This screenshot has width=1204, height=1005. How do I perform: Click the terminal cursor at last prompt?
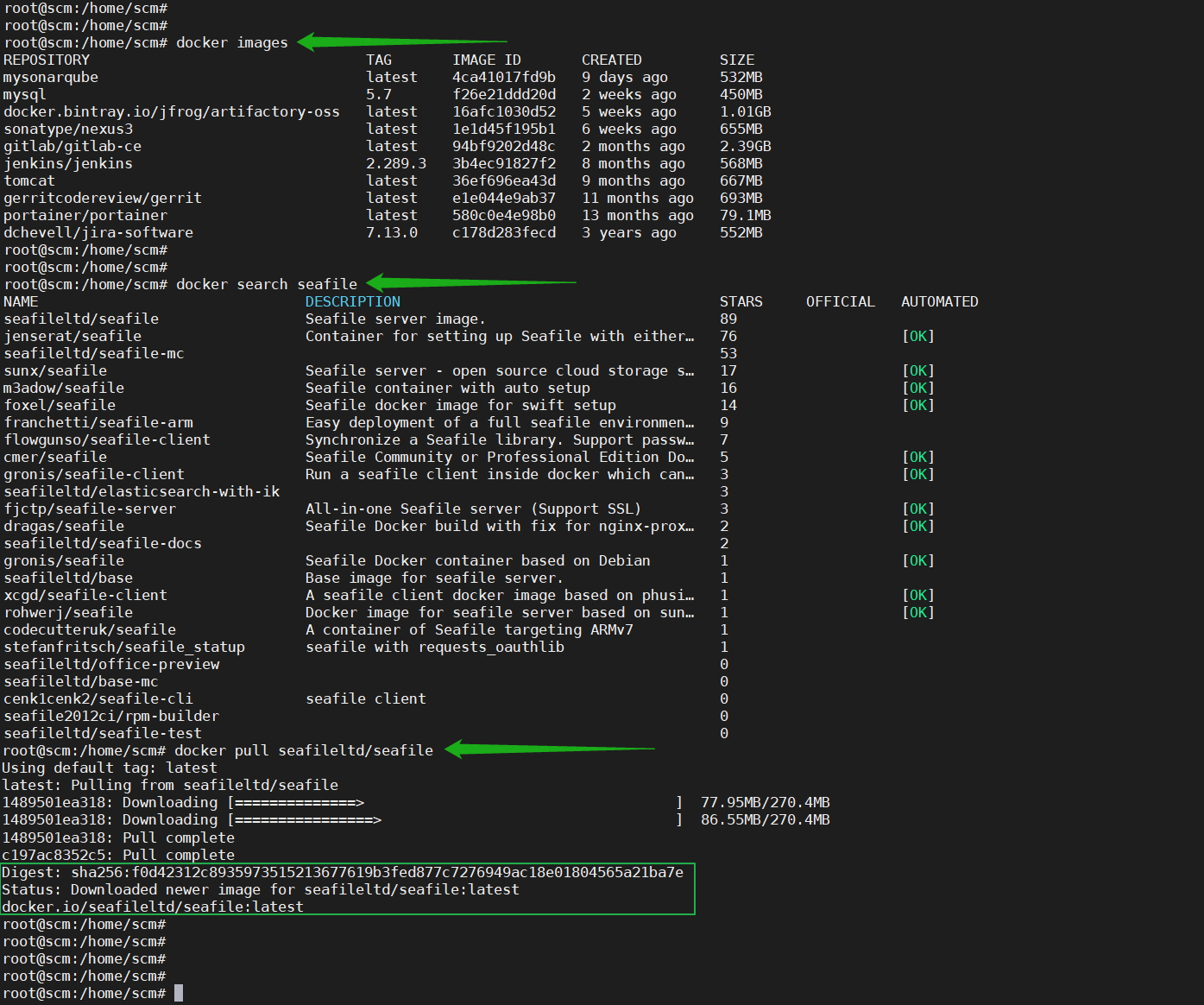coord(179,993)
